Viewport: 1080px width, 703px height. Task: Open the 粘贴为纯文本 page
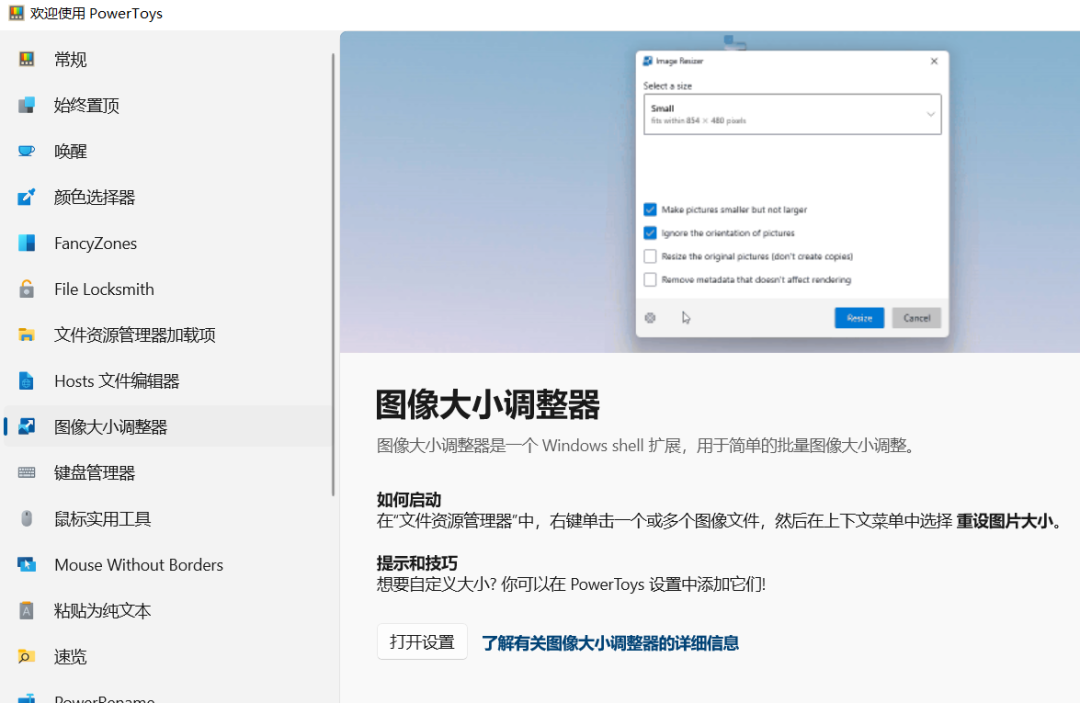[x=103, y=611]
